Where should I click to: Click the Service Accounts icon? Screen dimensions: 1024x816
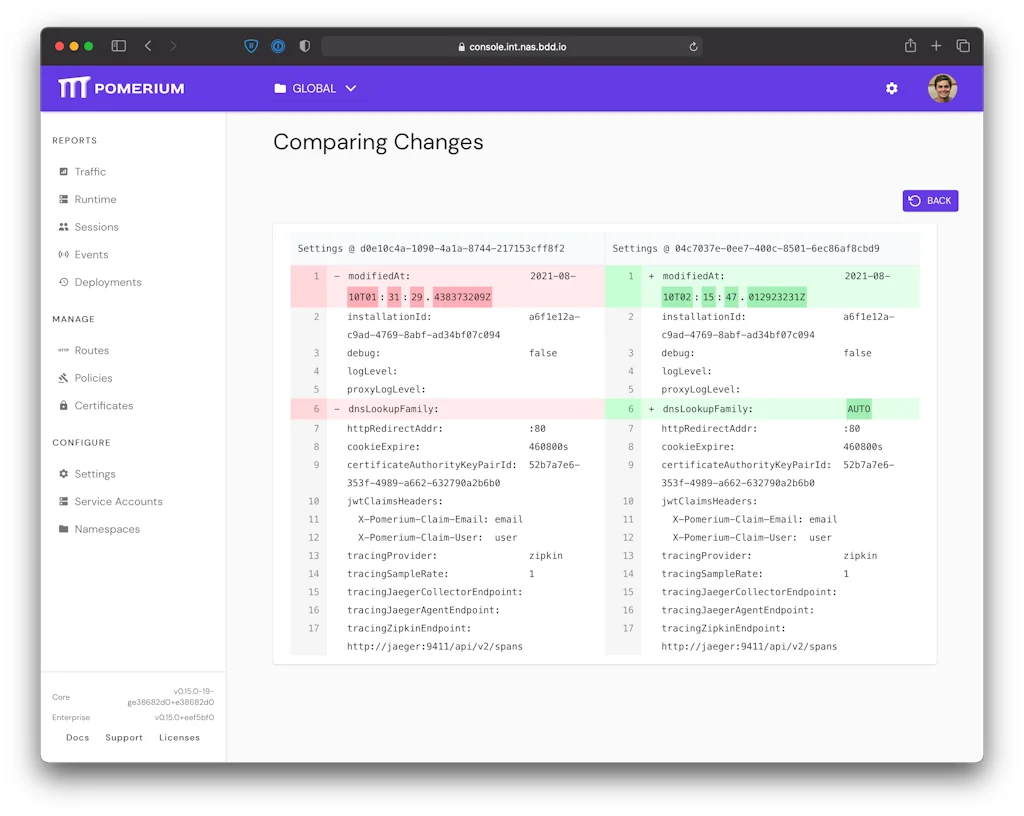point(64,502)
